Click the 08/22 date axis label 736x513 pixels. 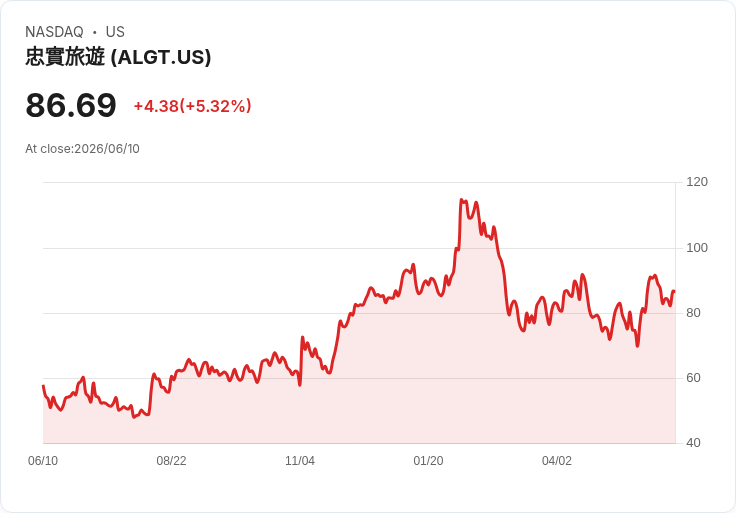[171, 461]
